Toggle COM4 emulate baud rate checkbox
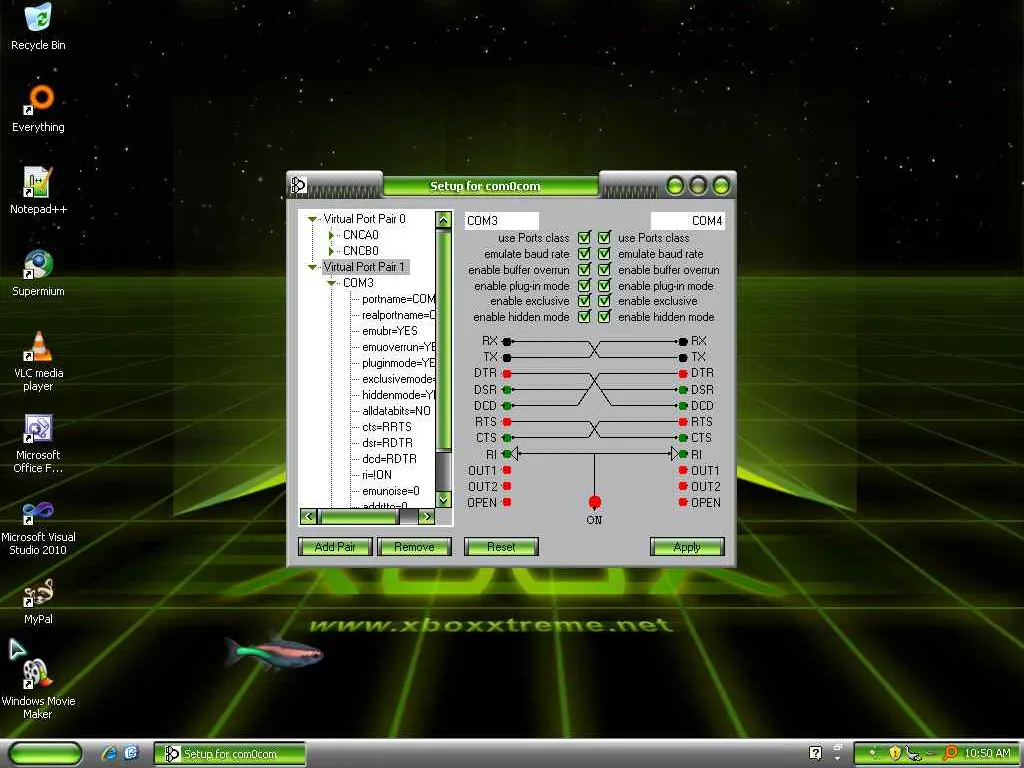 pos(604,253)
